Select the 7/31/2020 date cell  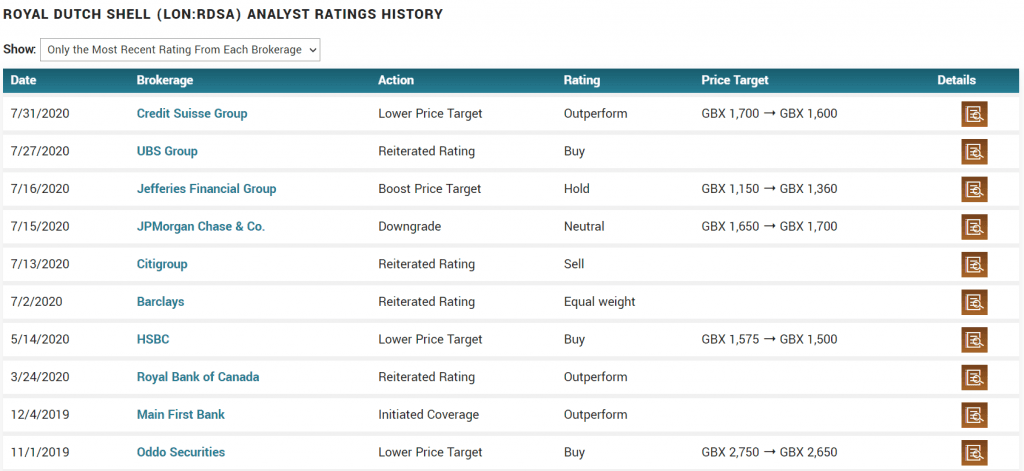tap(40, 114)
